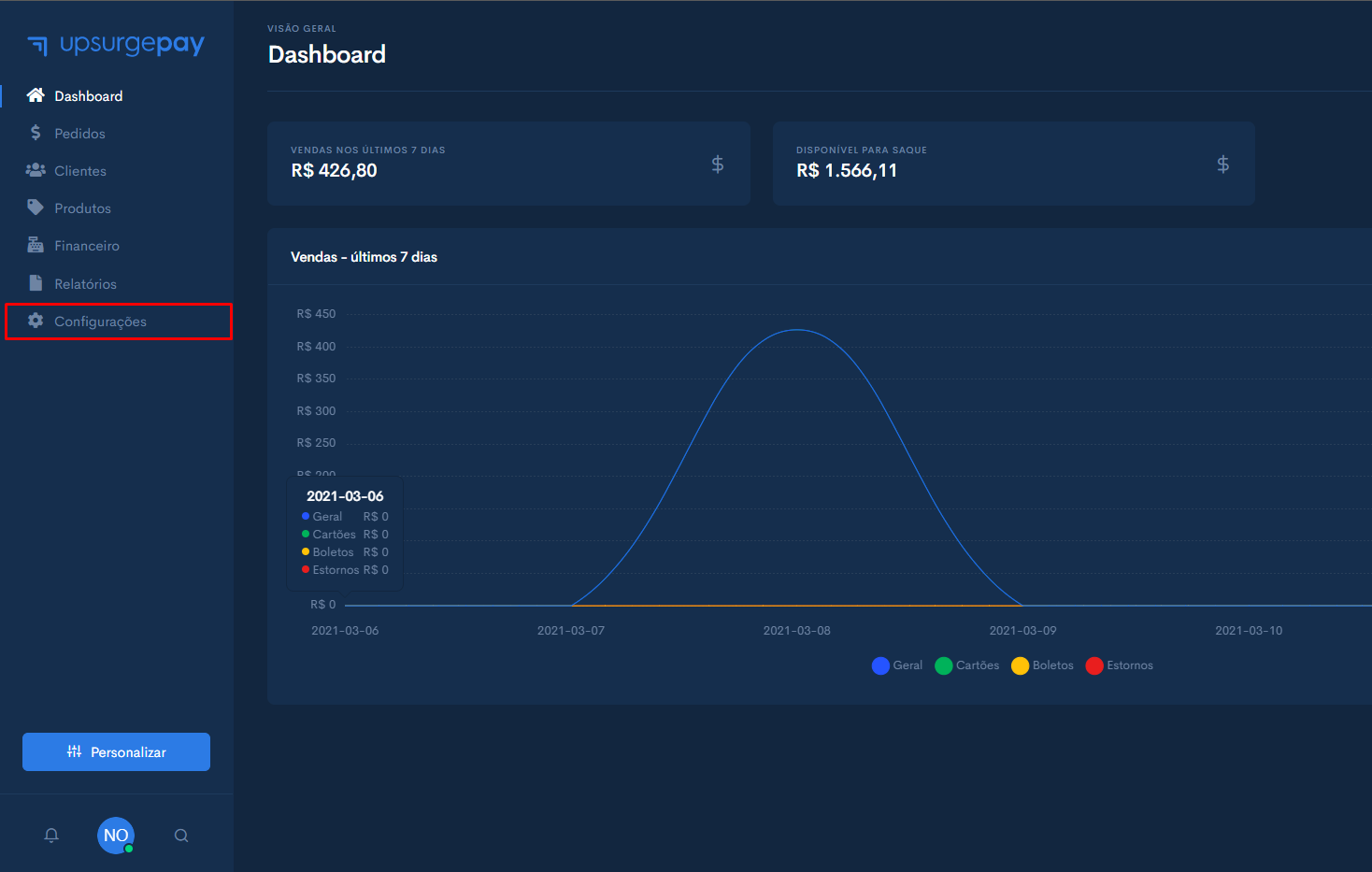Click the 2021-03-07 axis label
Screen dimensions: 1372x872
[x=571, y=631]
